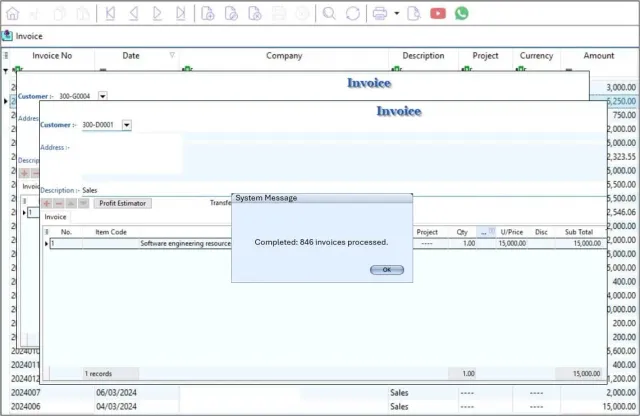
Task: Click the grid options icon left of Invoice No
Action: coord(6,56)
